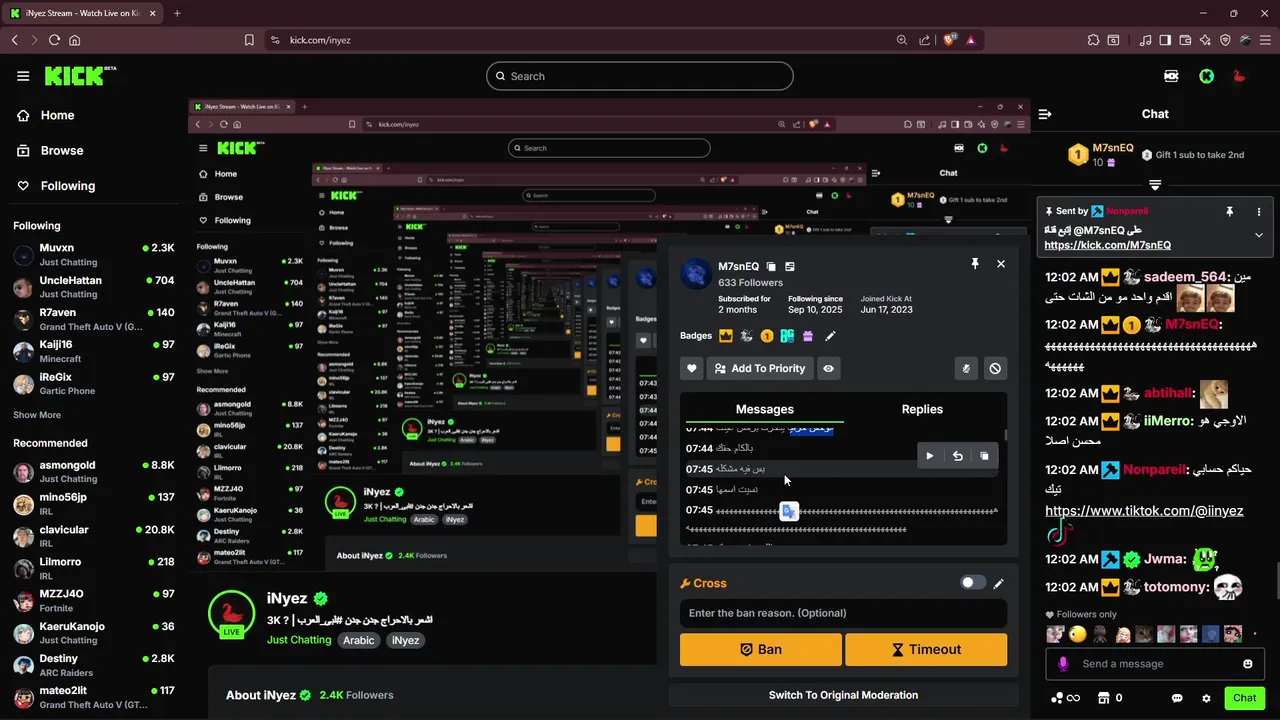The width and height of the screenshot is (1280, 720).
Task: Focus the Kick search bar
Action: [x=640, y=76]
